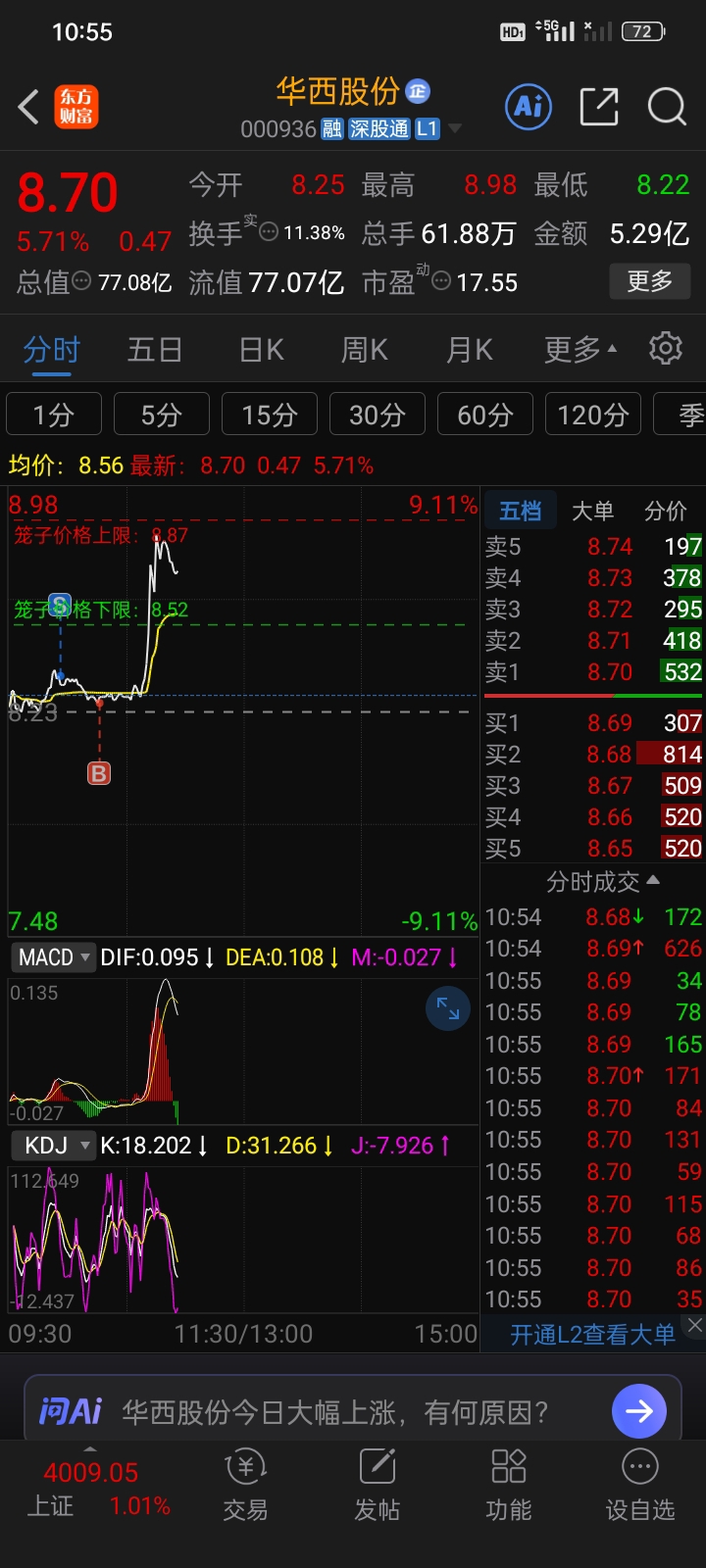This screenshot has height=1568, width=706.
Task: Tap 买5 row at 8.65
Action: pos(593,848)
